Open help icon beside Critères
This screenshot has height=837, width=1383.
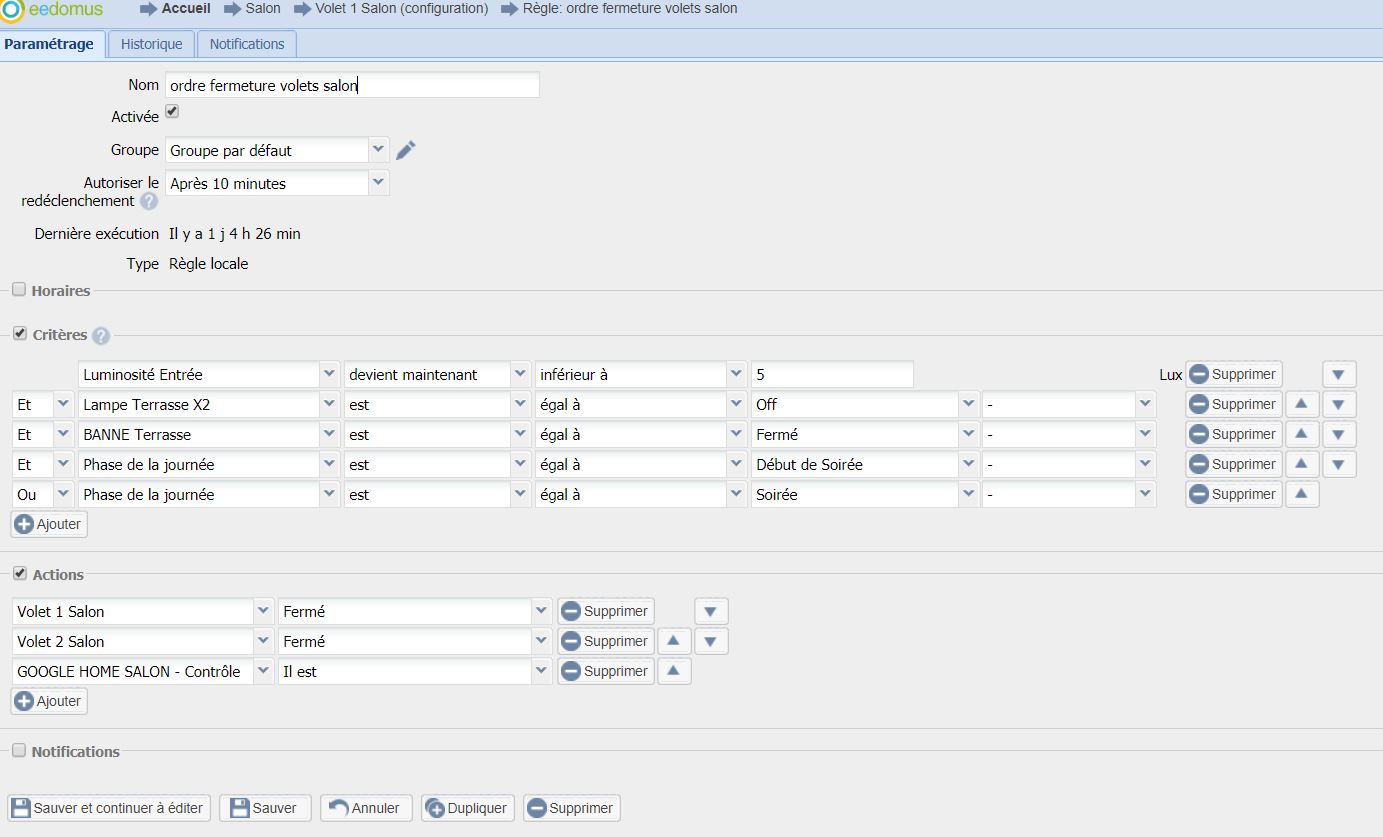coord(101,336)
